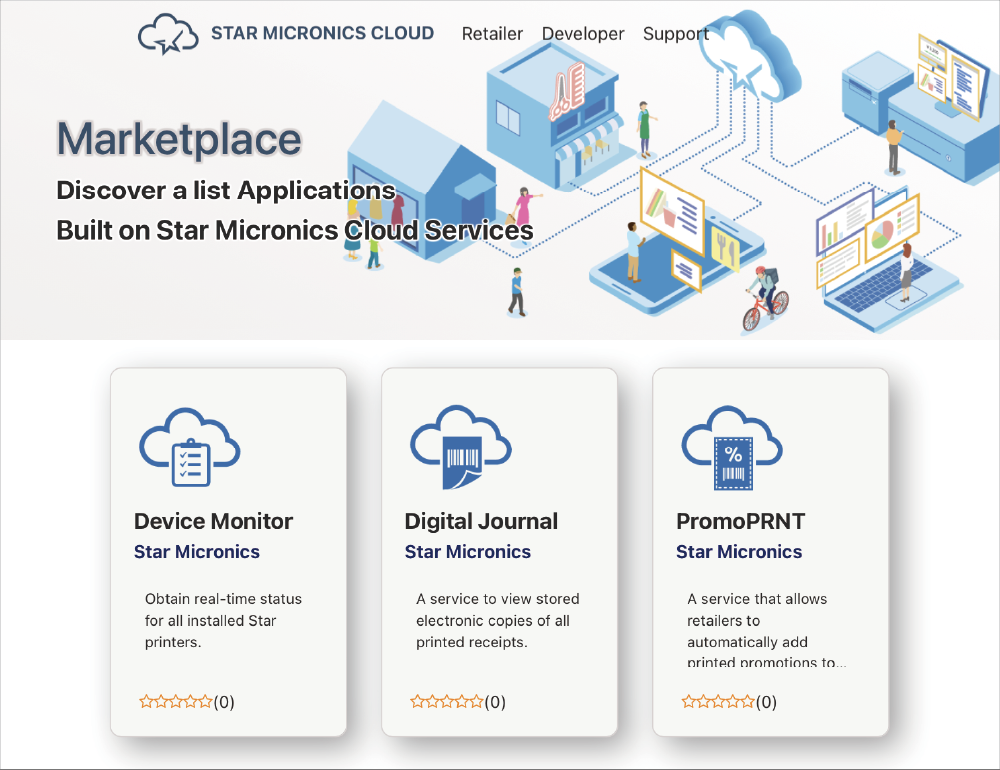Click the star rating under PromoPRNT
This screenshot has height=770, width=1000.
718,702
